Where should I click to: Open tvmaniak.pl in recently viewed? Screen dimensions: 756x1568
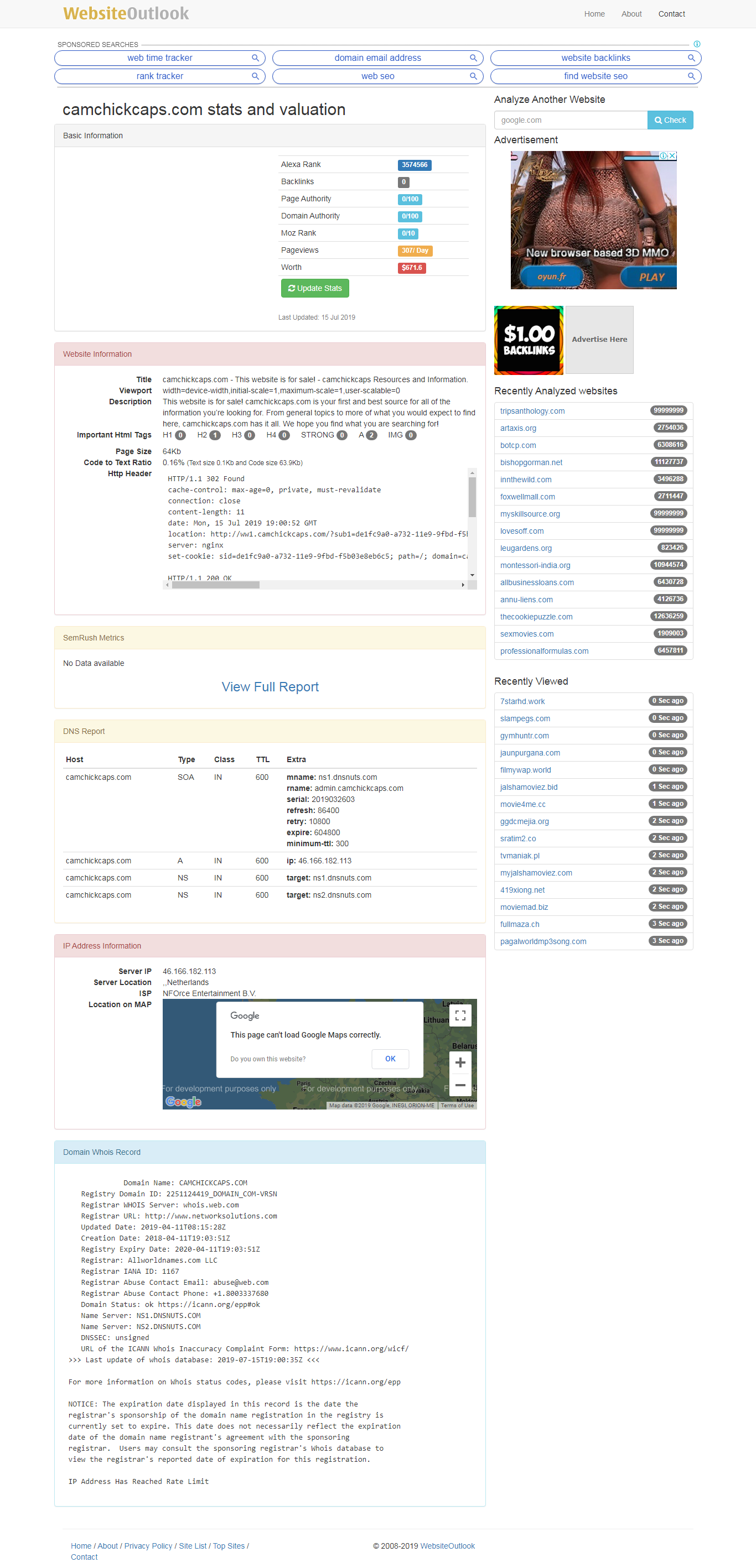click(x=520, y=856)
